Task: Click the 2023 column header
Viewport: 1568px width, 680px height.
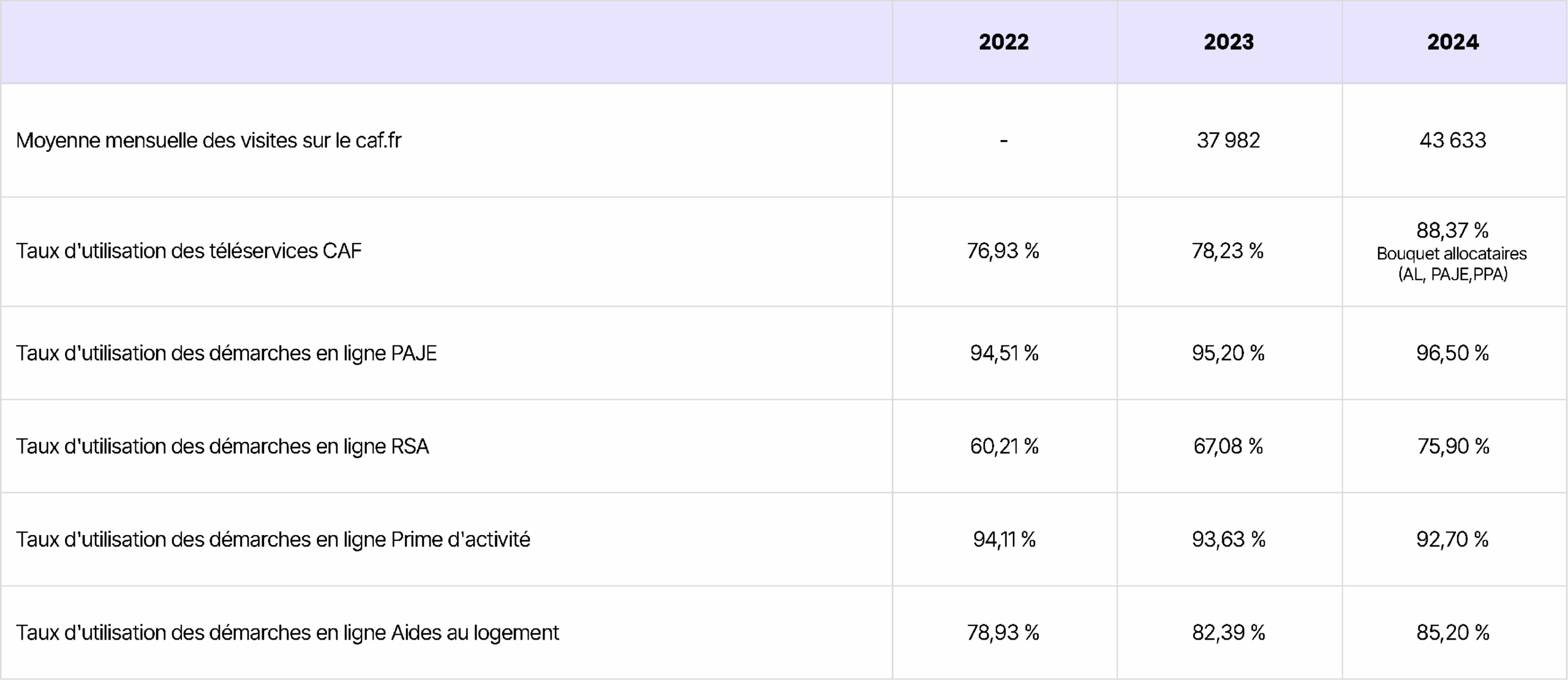Action: pos(1229,42)
